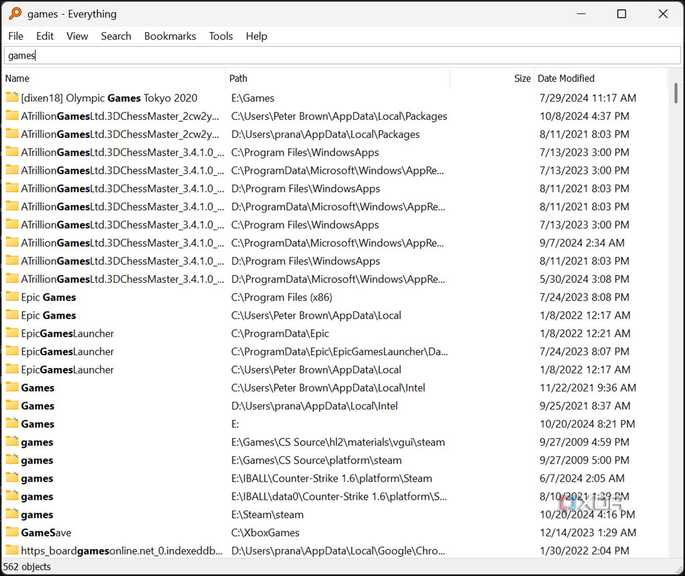Click path 'C:\Users\Peter Brown\AppData\Local\Packages'
The height and width of the screenshot is (576, 685).
[x=339, y=116]
